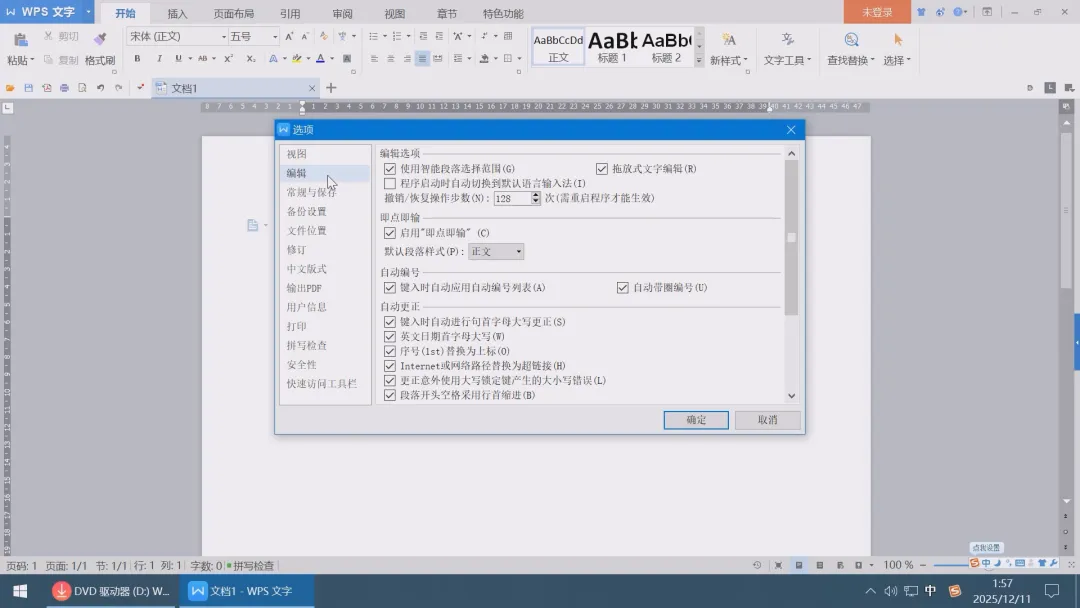The width and height of the screenshot is (1080, 608).
Task: Click the increase indent icon
Action: (x=439, y=36)
